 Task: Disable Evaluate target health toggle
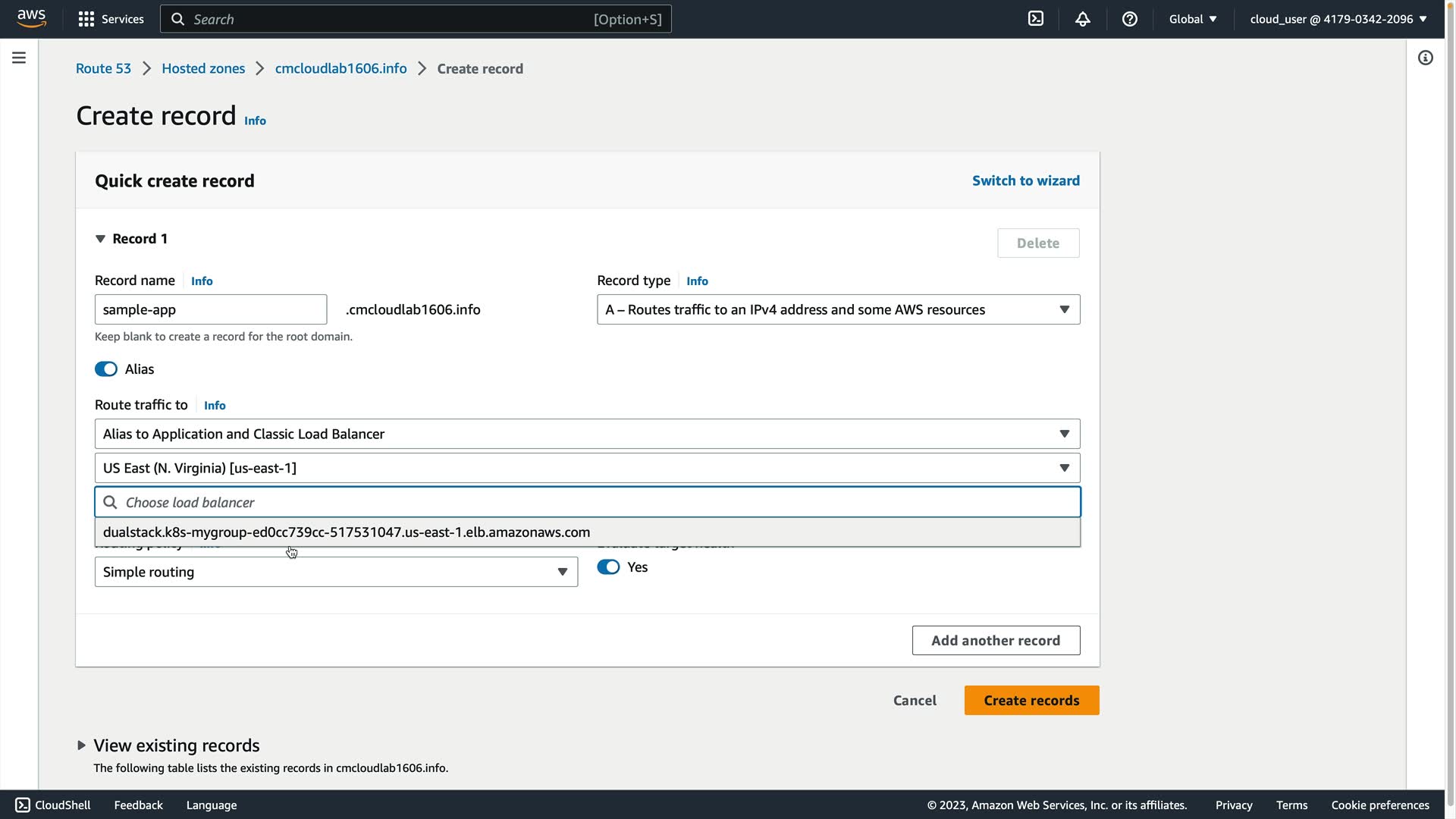click(x=608, y=567)
